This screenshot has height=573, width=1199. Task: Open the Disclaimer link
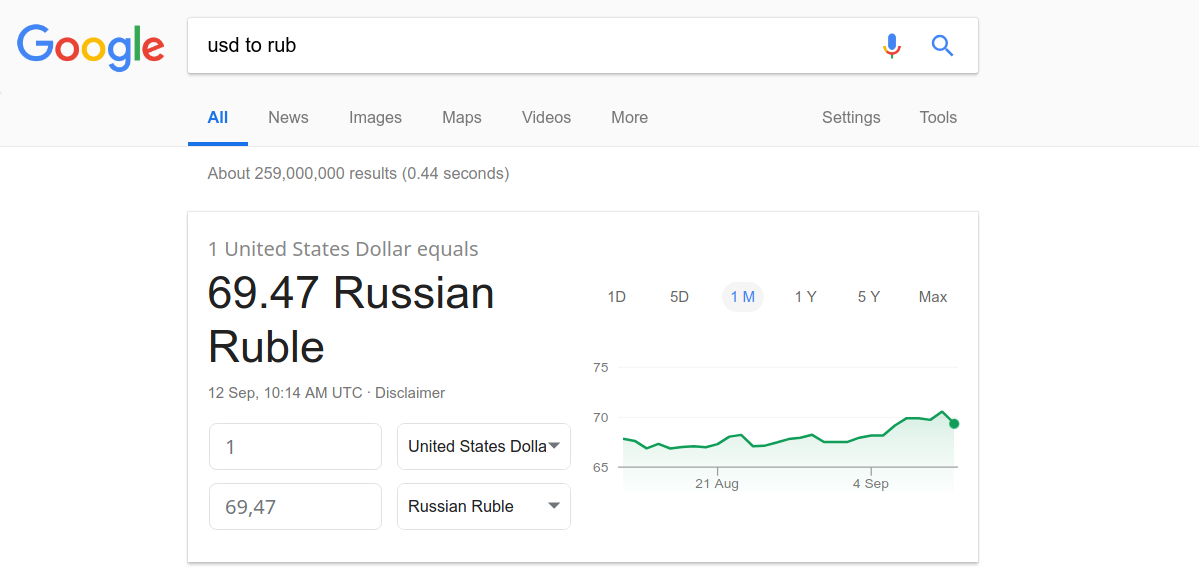click(x=410, y=393)
